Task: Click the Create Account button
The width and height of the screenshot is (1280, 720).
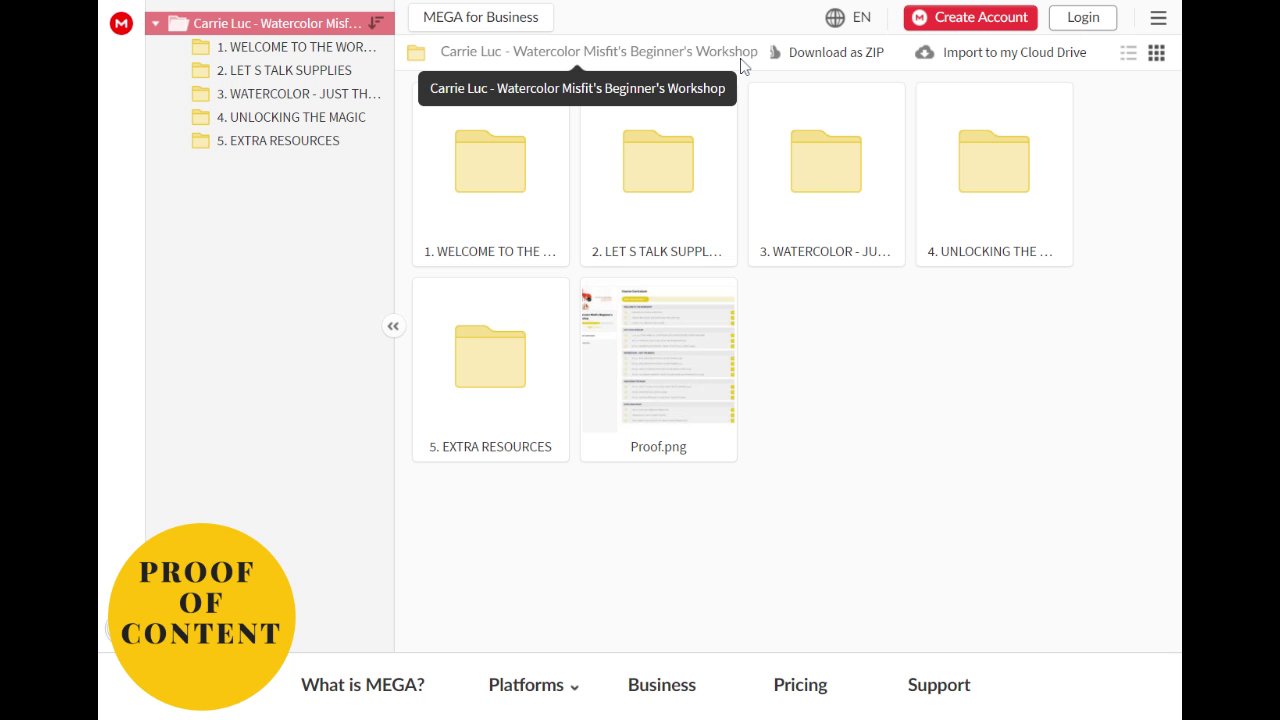Action: (x=970, y=17)
